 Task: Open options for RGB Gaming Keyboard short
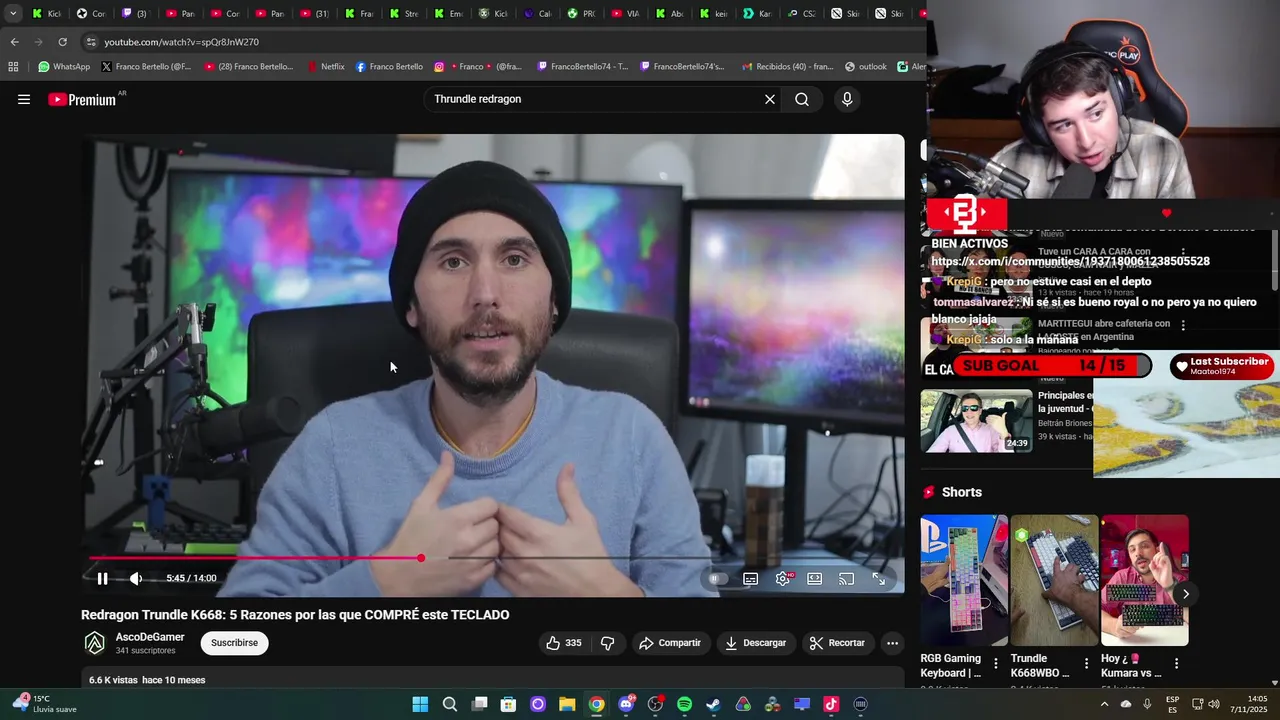[996, 663]
